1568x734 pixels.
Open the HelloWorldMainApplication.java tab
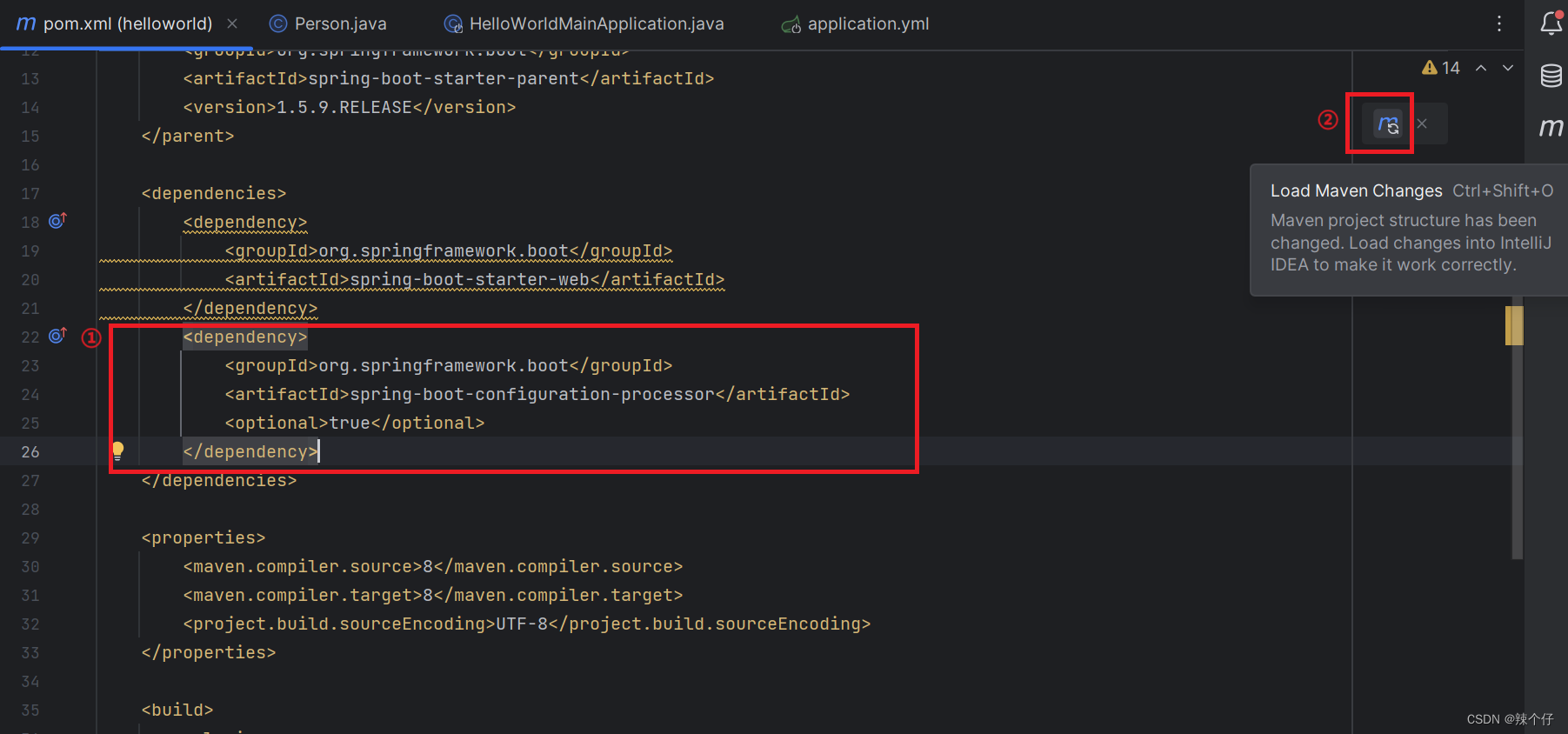[584, 23]
